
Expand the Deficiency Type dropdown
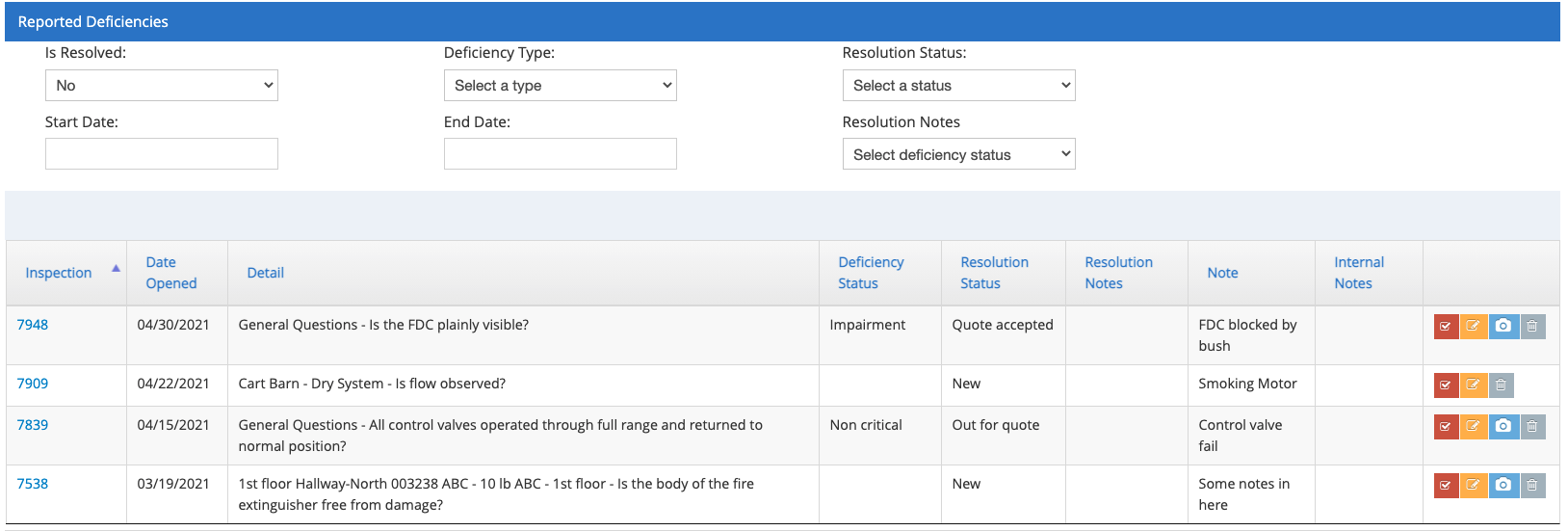tap(561, 86)
